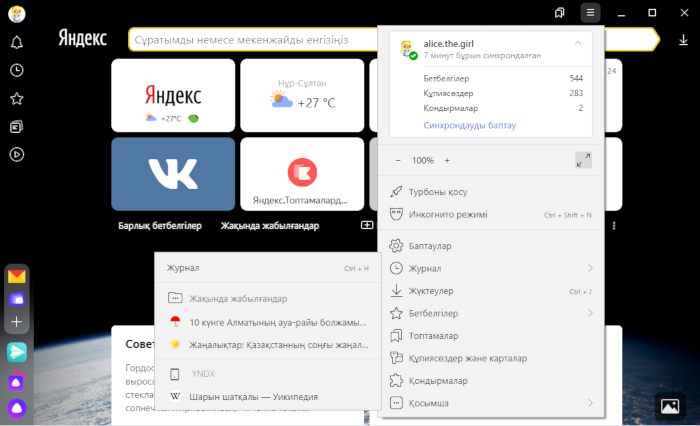Open Баптаулар settings menu item
Viewport: 700px width, 426px height.
491,246
